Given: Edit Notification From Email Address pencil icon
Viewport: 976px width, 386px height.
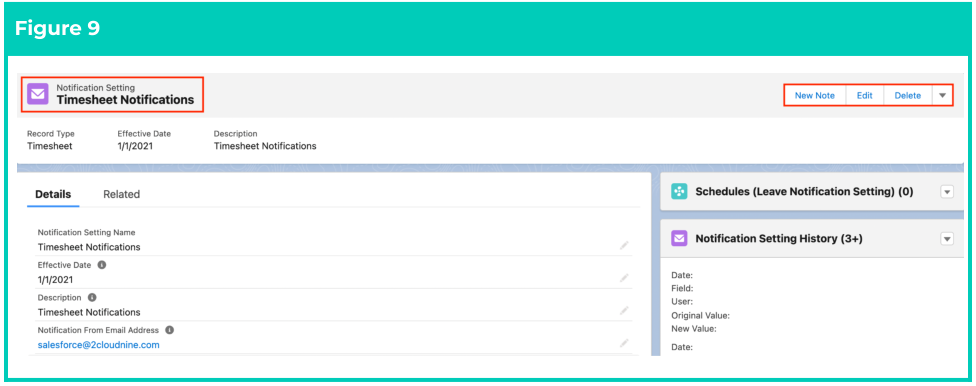Looking at the screenshot, I should tap(624, 343).
